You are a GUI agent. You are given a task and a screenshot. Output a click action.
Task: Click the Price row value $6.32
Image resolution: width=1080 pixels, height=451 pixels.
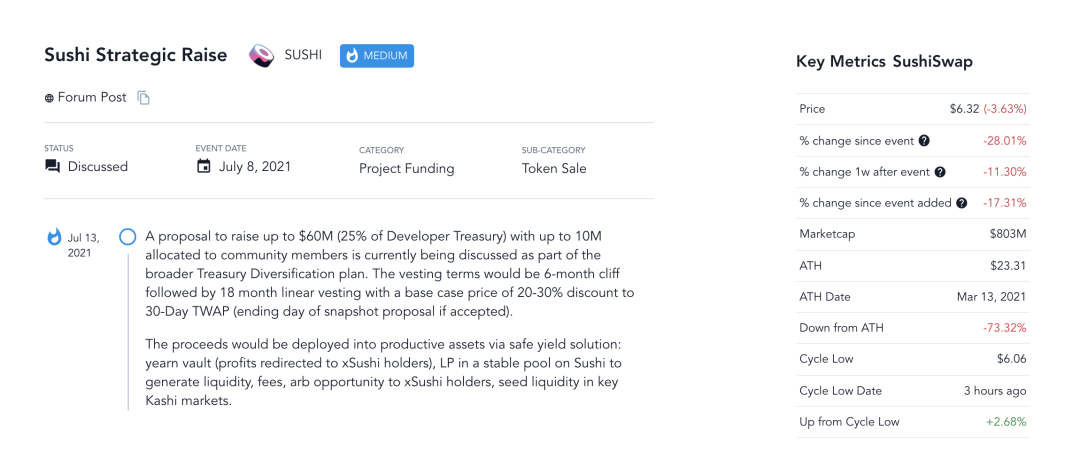[964, 109]
